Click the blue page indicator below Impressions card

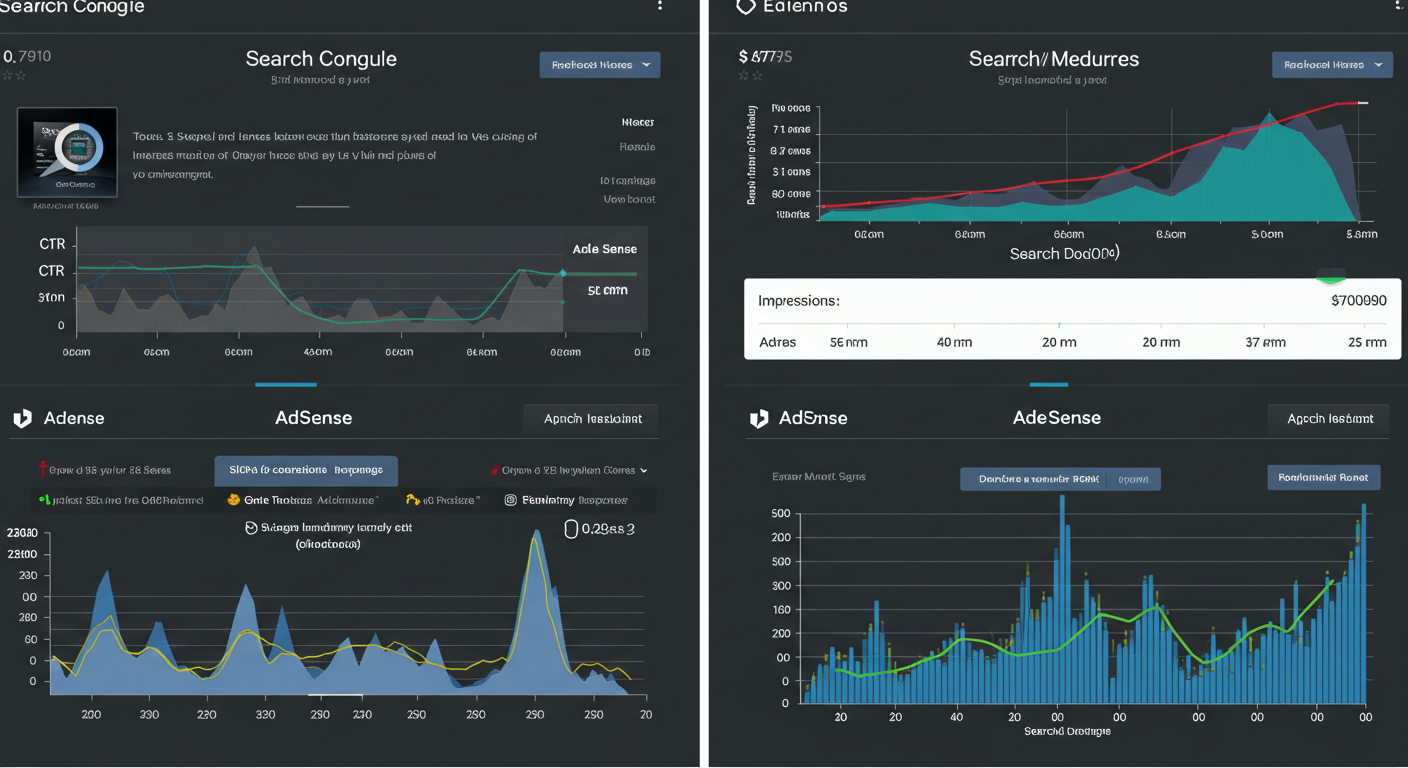(1049, 384)
